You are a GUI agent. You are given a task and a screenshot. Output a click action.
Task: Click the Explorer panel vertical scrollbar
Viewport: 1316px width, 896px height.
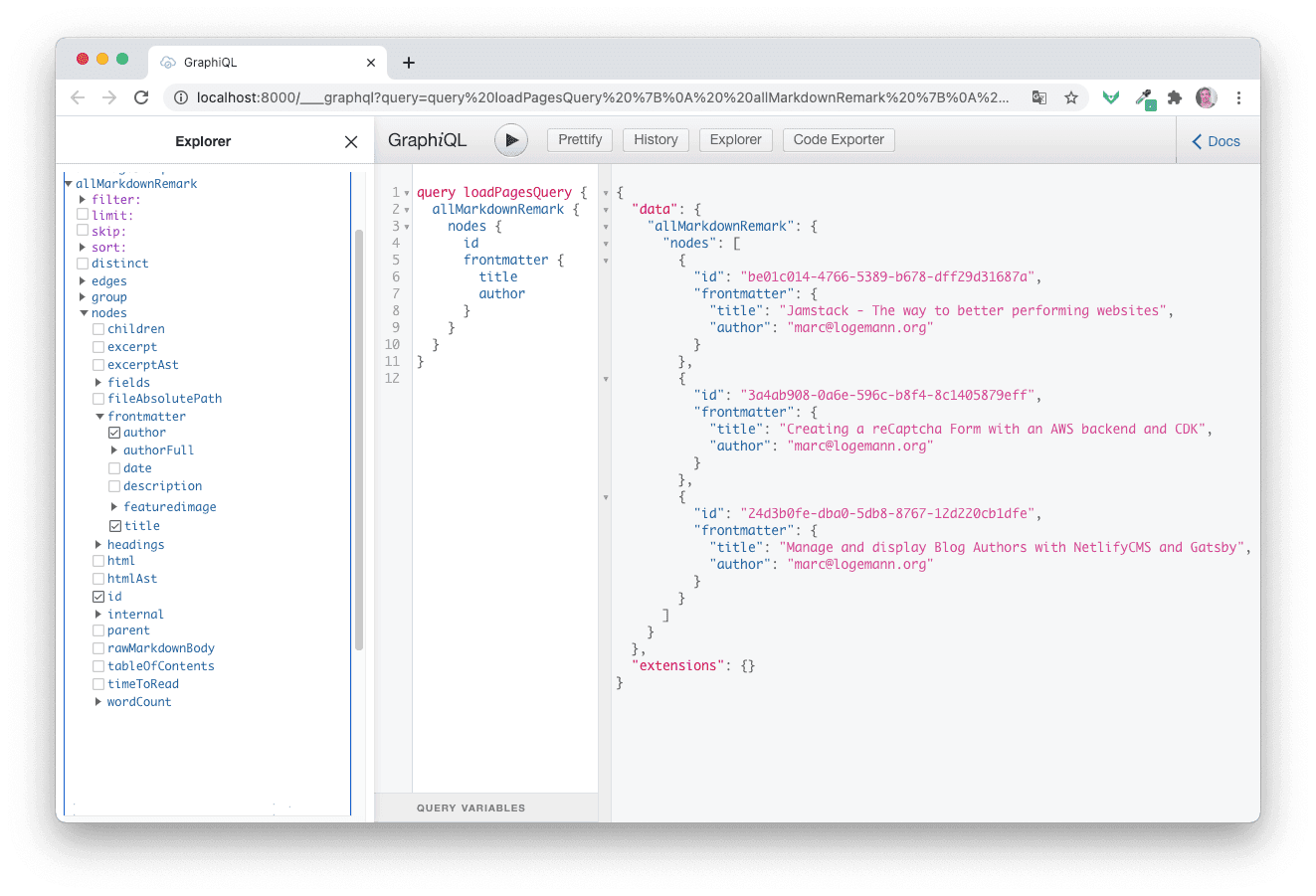359,439
